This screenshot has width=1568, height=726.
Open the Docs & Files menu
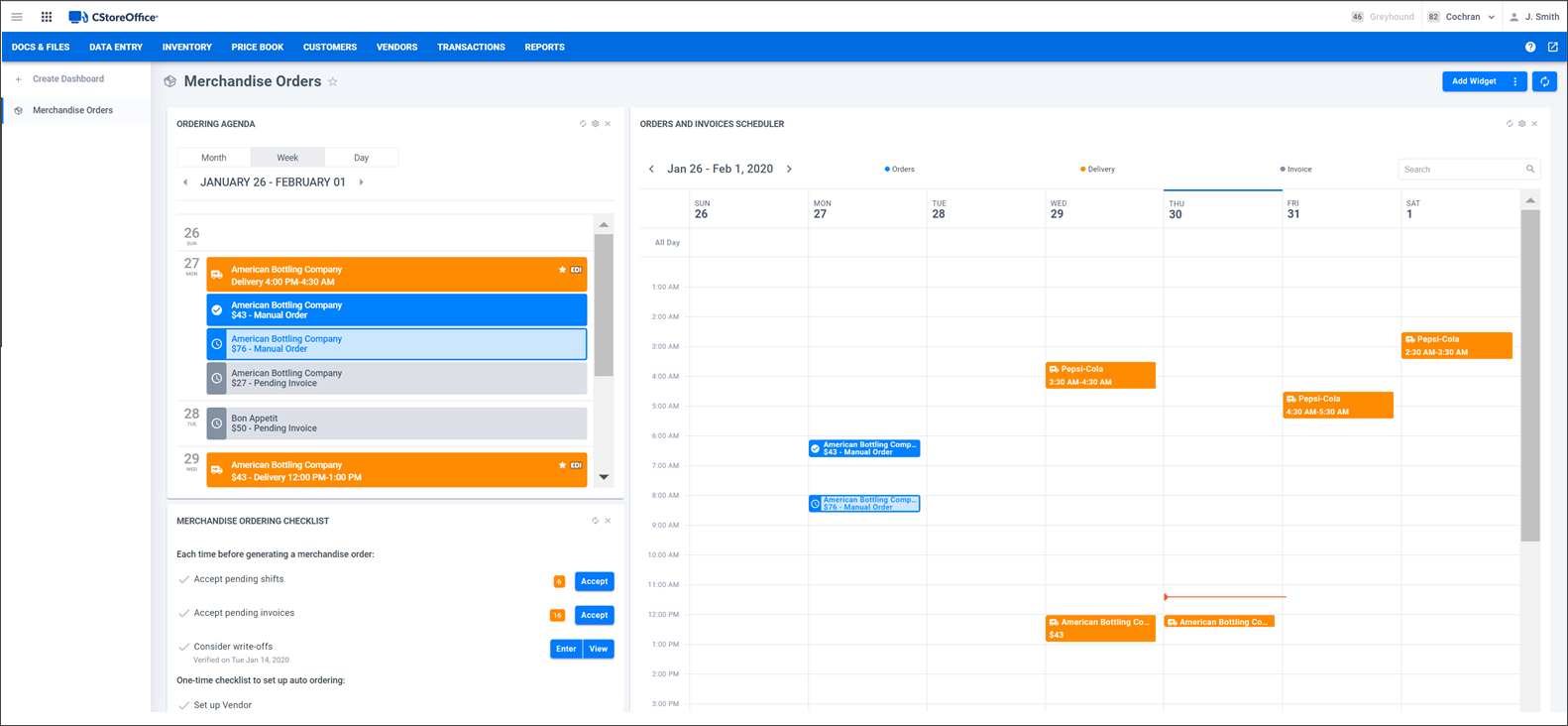tap(41, 47)
